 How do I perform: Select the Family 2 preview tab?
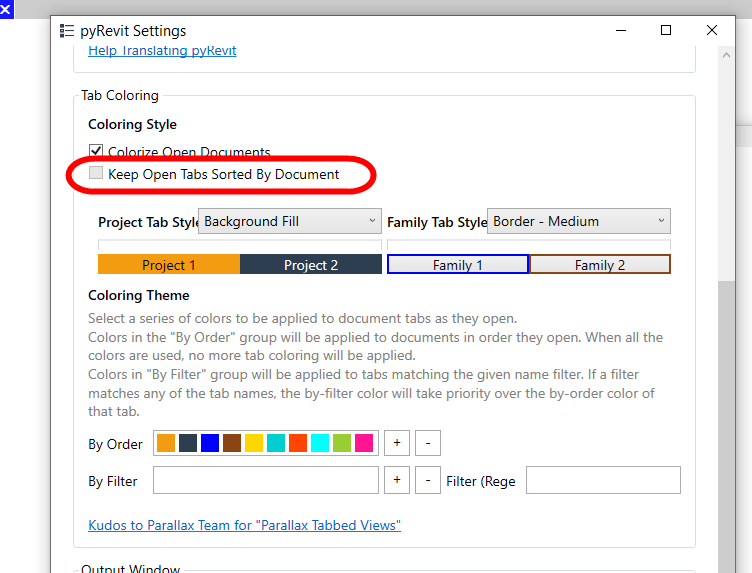[x=599, y=265]
